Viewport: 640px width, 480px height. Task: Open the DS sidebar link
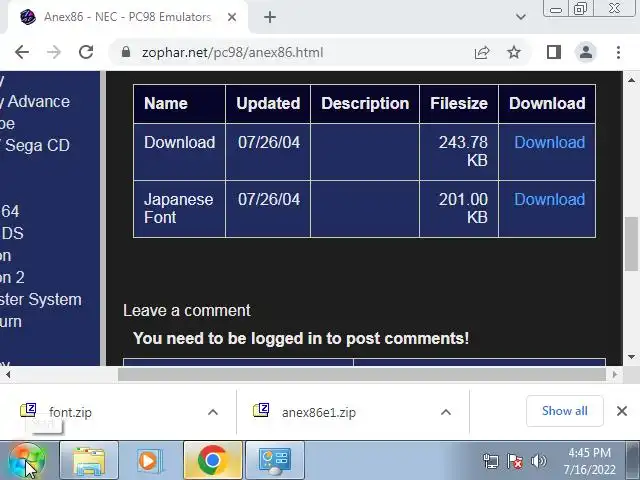coord(12,233)
